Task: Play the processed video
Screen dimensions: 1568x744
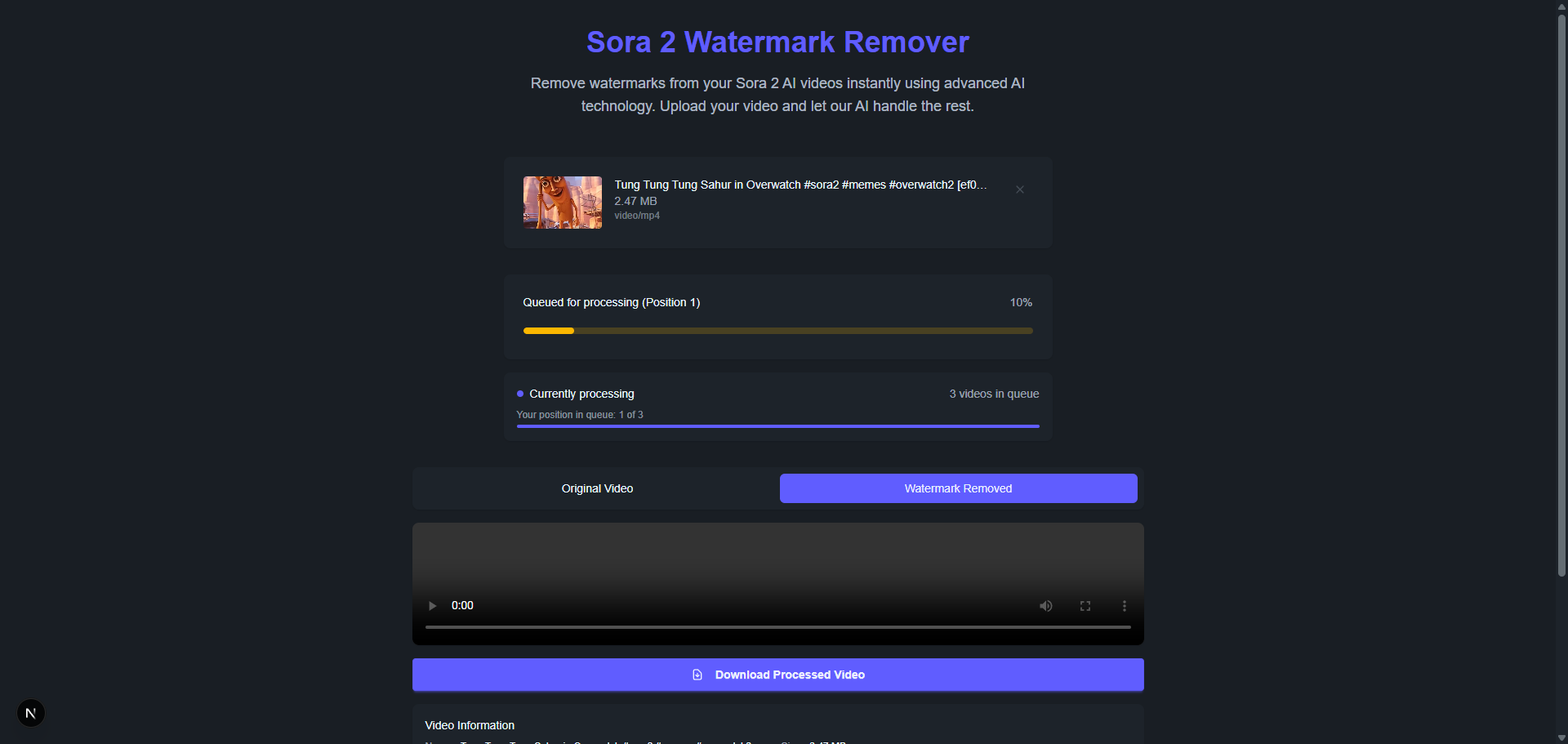Action: point(432,606)
